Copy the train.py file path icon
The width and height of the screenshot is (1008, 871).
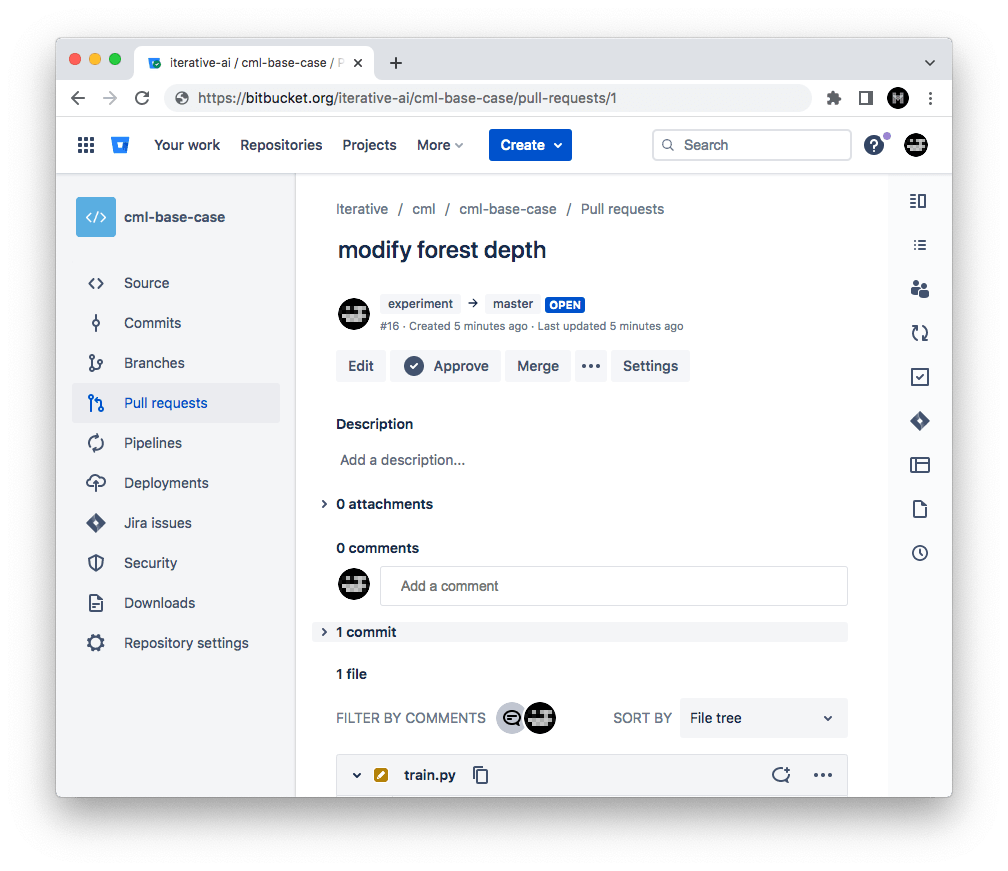pos(480,774)
